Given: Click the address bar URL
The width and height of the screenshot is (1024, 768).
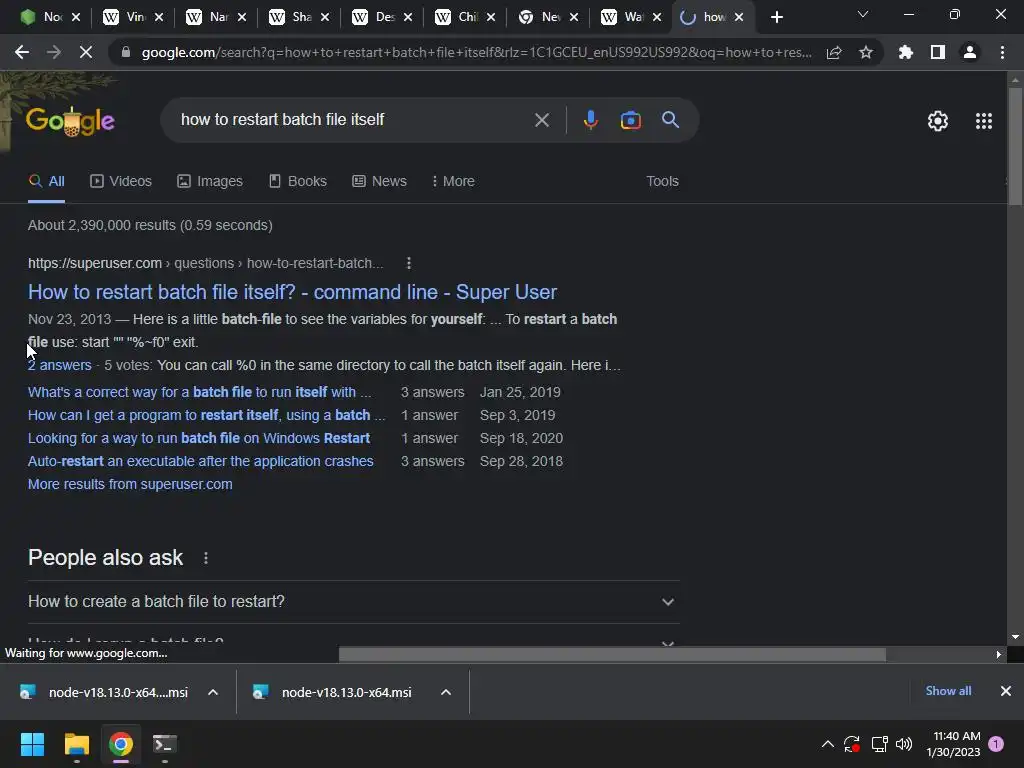Looking at the screenshot, I should pyautogui.click(x=477, y=52).
